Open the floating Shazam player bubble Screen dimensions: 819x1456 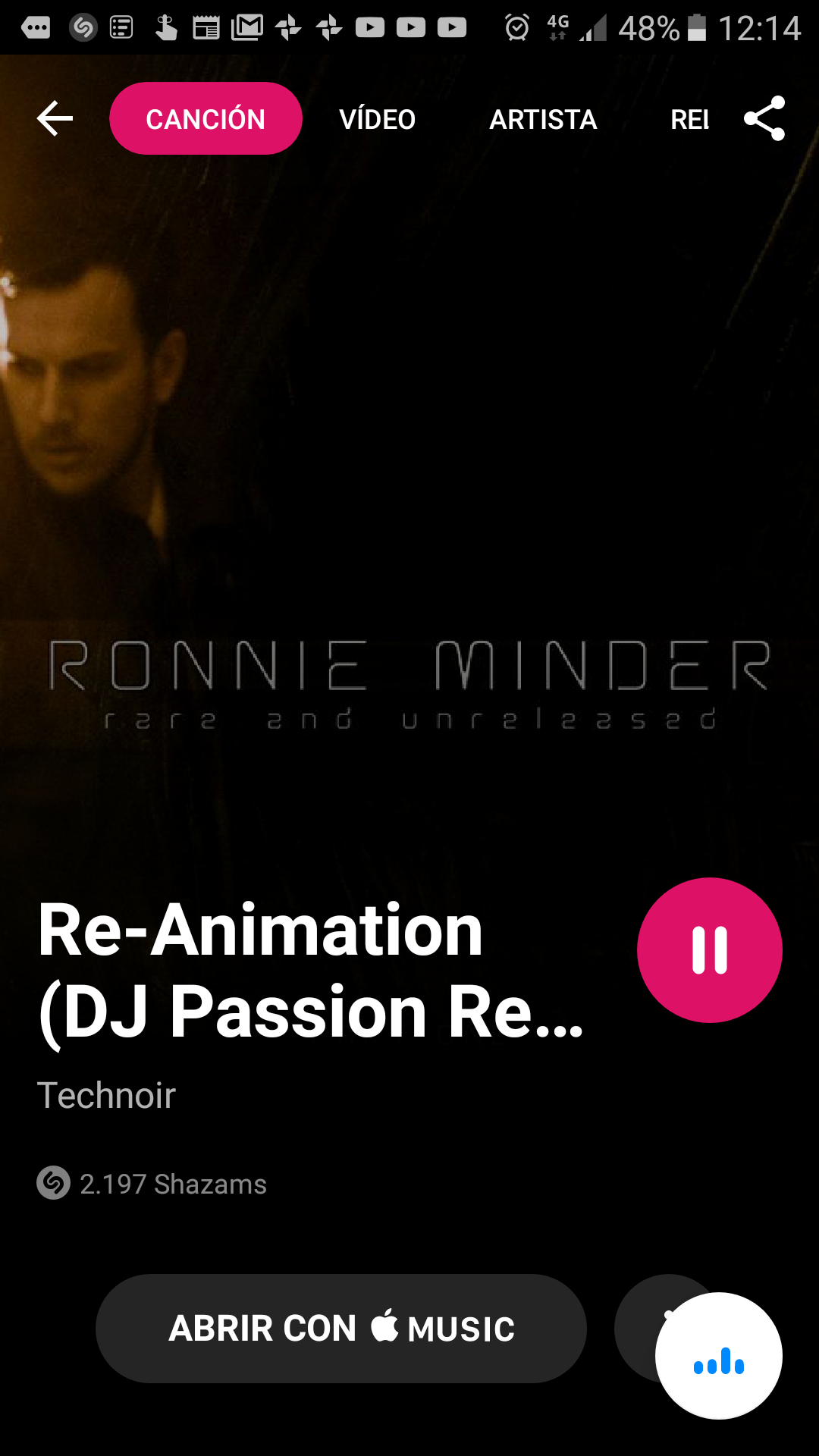[719, 1356]
